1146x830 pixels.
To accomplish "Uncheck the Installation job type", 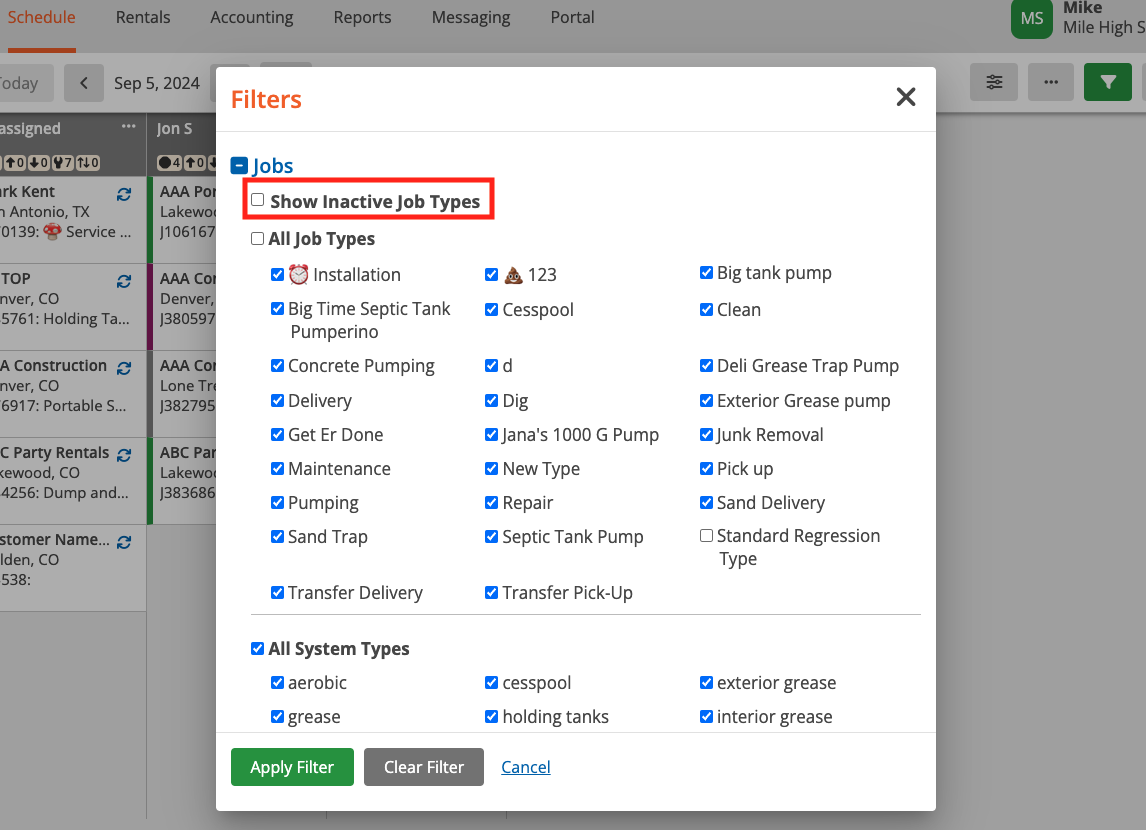I will [x=277, y=275].
